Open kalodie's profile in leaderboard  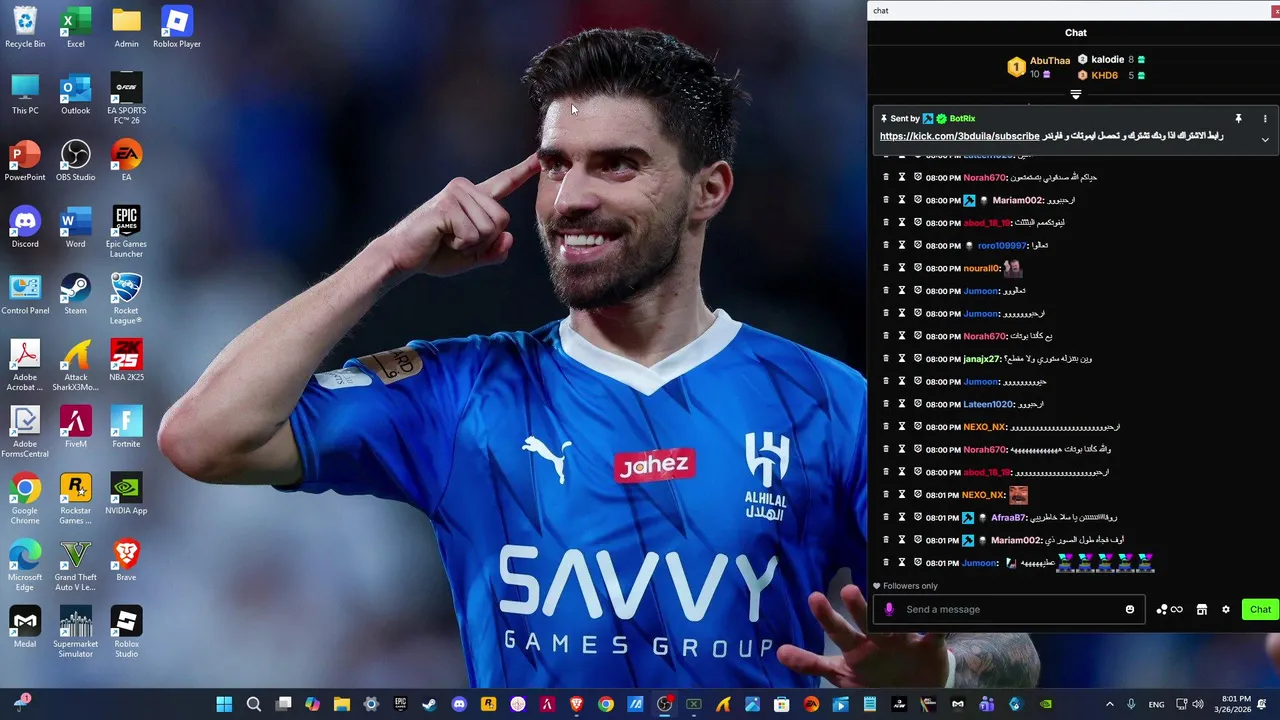click(x=1107, y=60)
